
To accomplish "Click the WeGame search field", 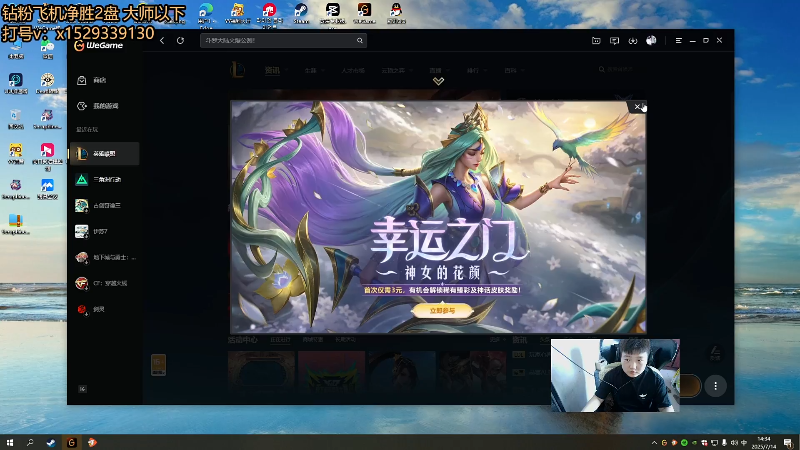I will (283, 40).
